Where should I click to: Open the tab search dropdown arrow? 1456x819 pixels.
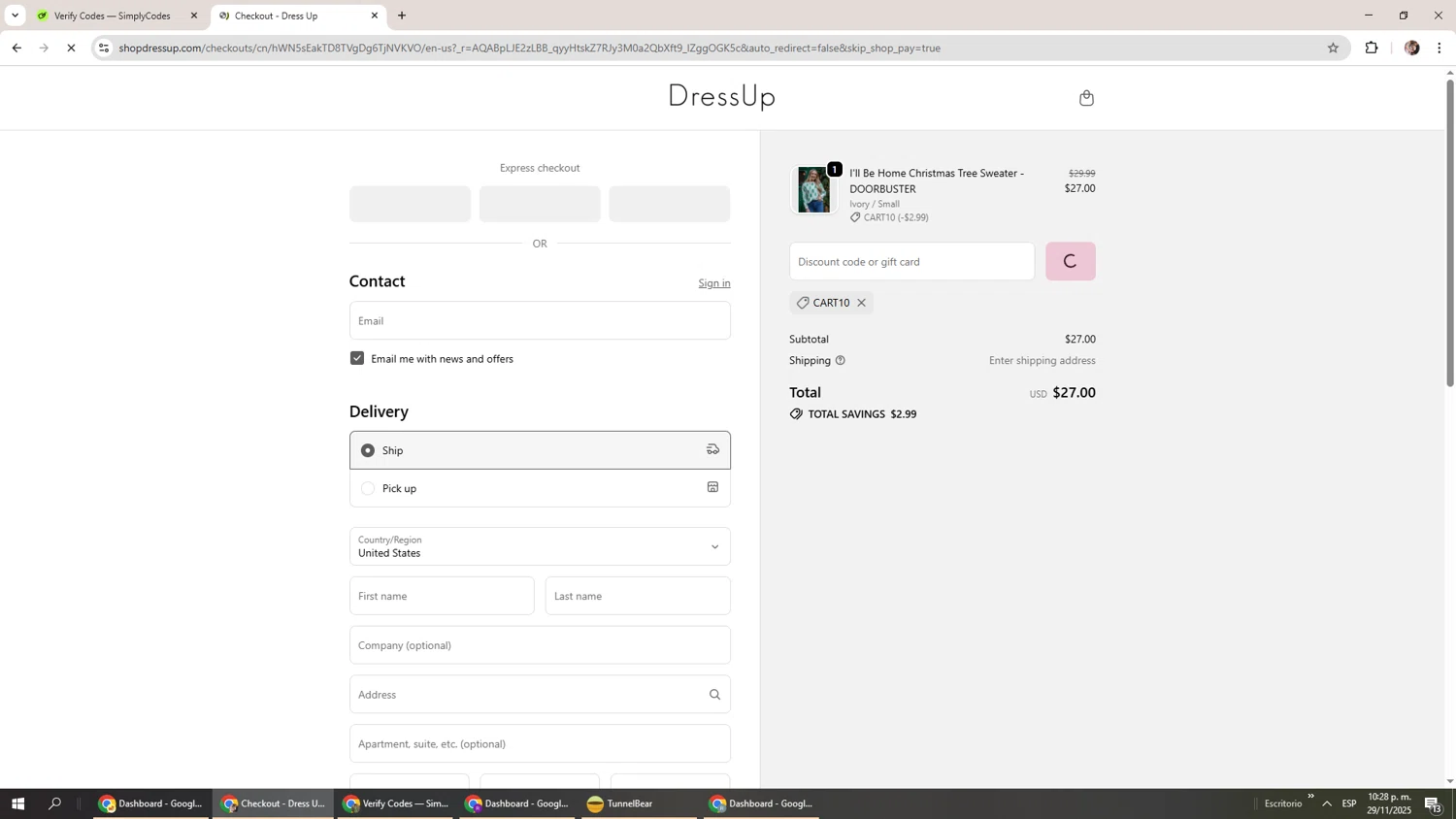[x=15, y=16]
